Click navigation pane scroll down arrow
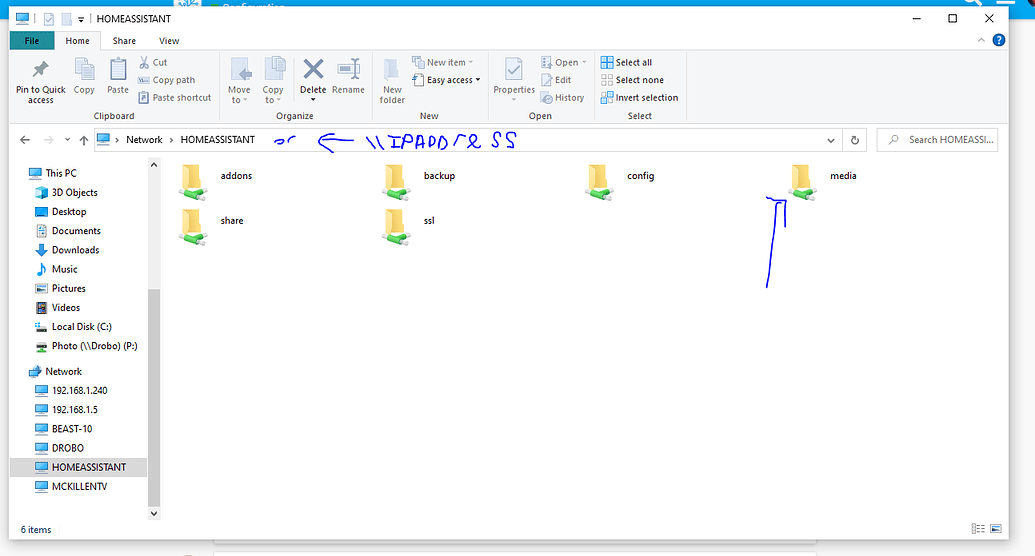Viewport: 1035px width, 556px height. 154,513
